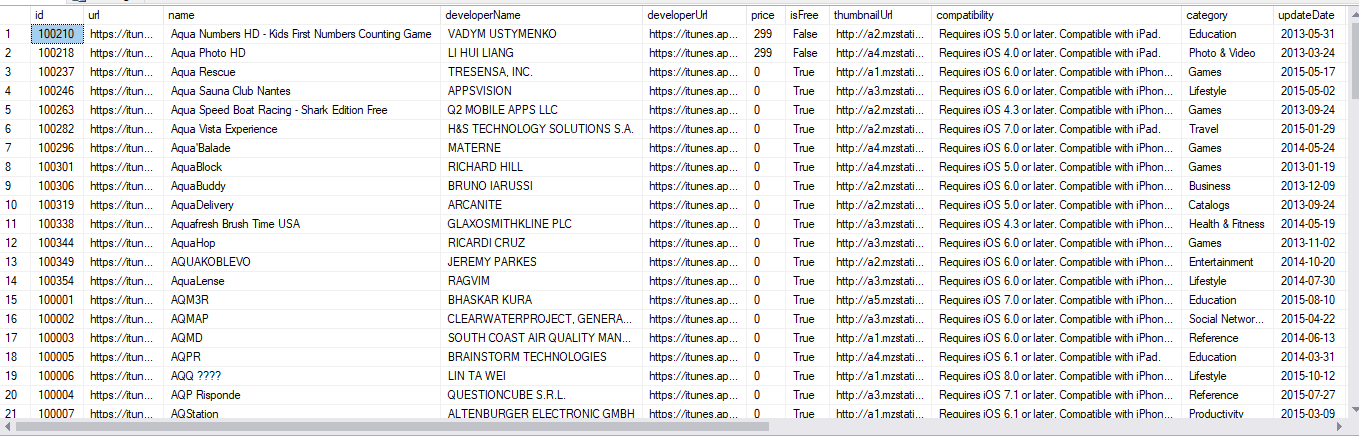This screenshot has height=438, width=1359.
Task: Click developer cell BRUNO IARUSSI
Action: [x=543, y=186]
